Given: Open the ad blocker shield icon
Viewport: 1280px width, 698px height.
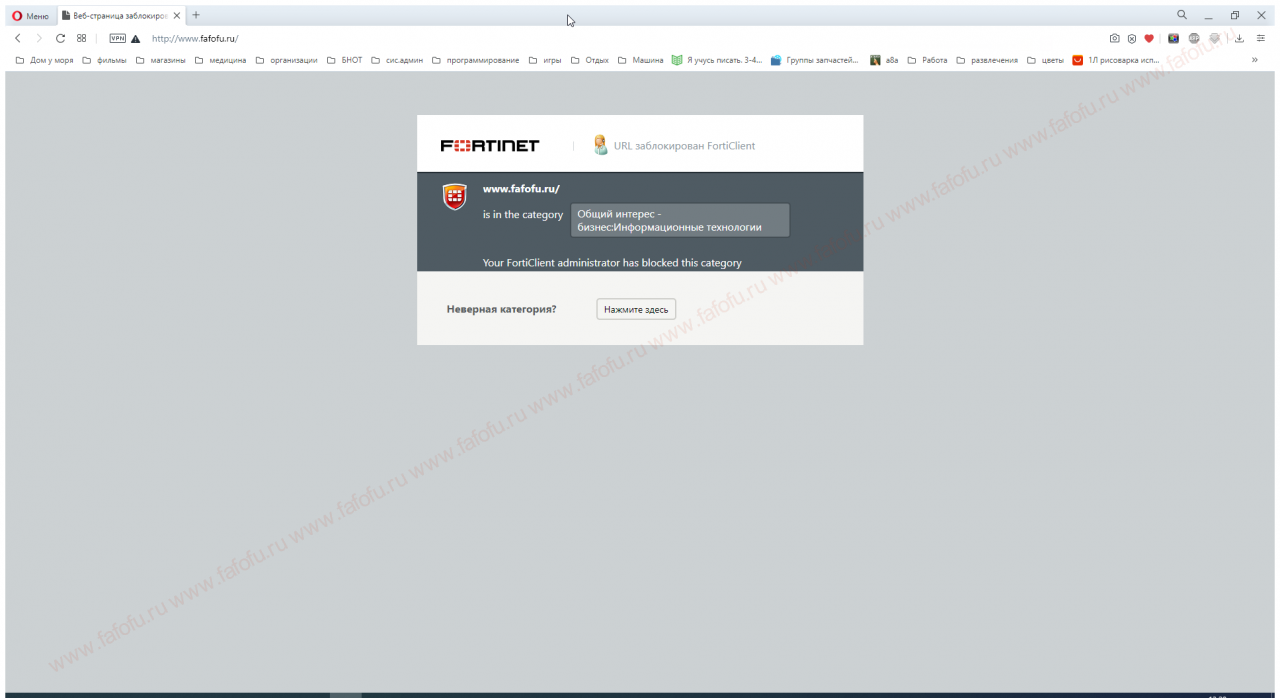Looking at the screenshot, I should click(1132, 39).
